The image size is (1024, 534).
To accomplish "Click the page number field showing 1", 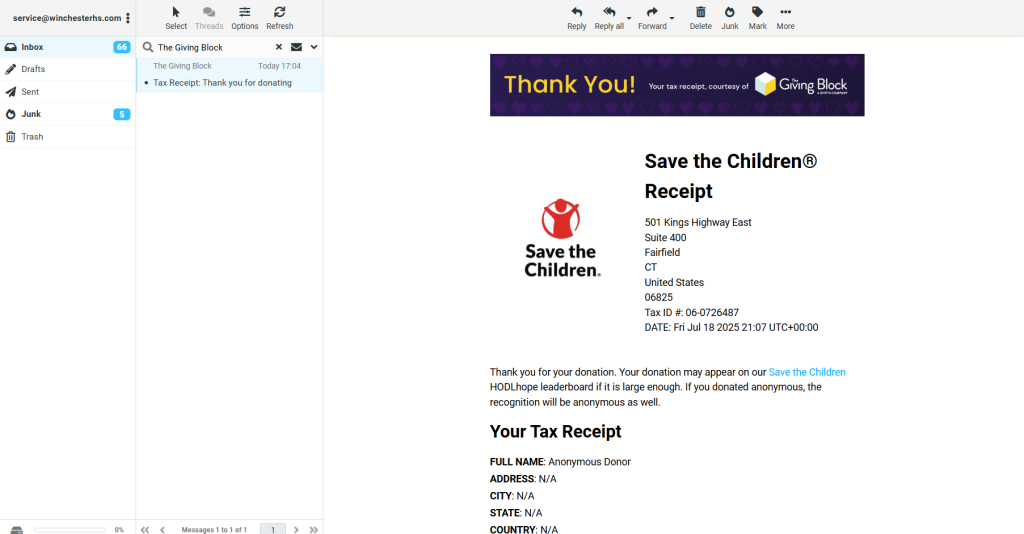I will coord(273,529).
